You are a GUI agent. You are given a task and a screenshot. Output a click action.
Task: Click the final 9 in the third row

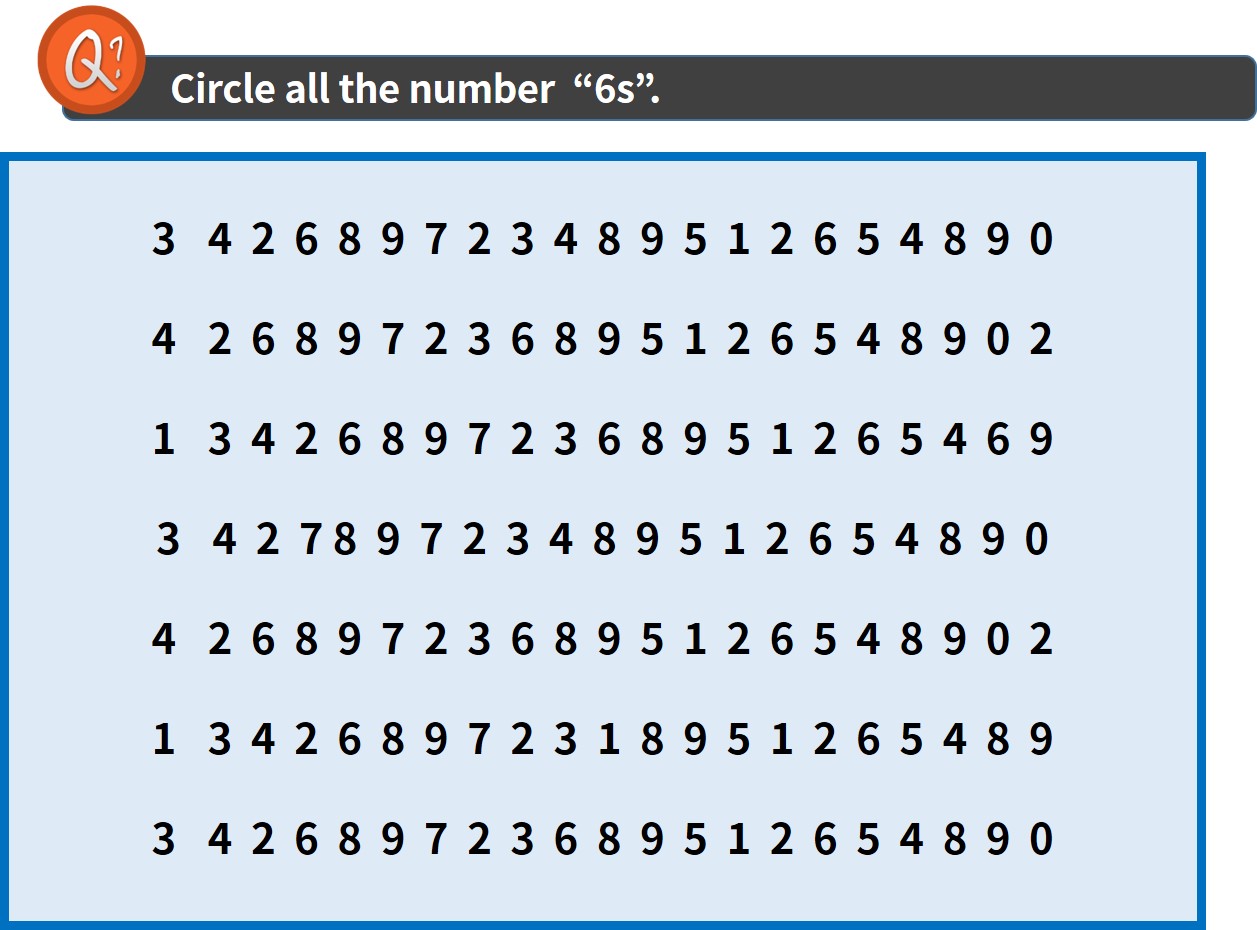tap(1041, 439)
